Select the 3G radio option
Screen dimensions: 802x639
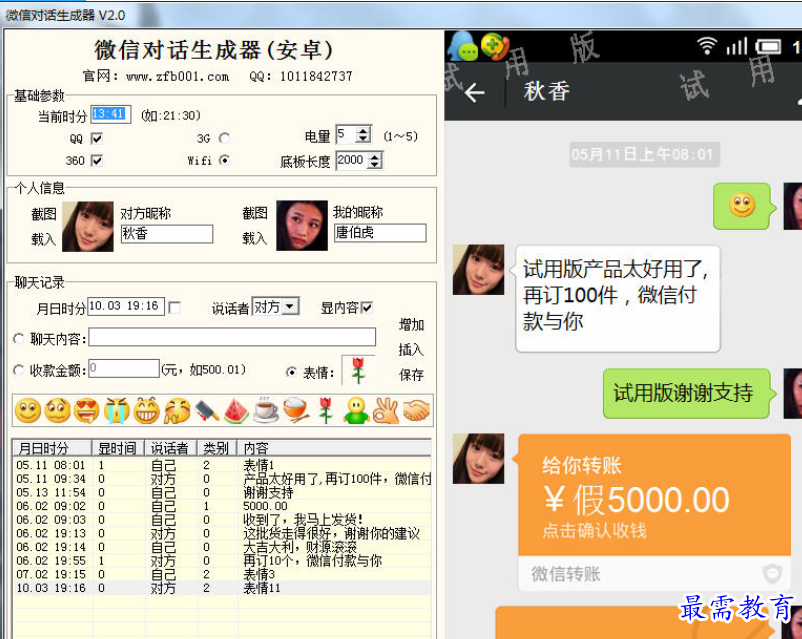tap(224, 138)
